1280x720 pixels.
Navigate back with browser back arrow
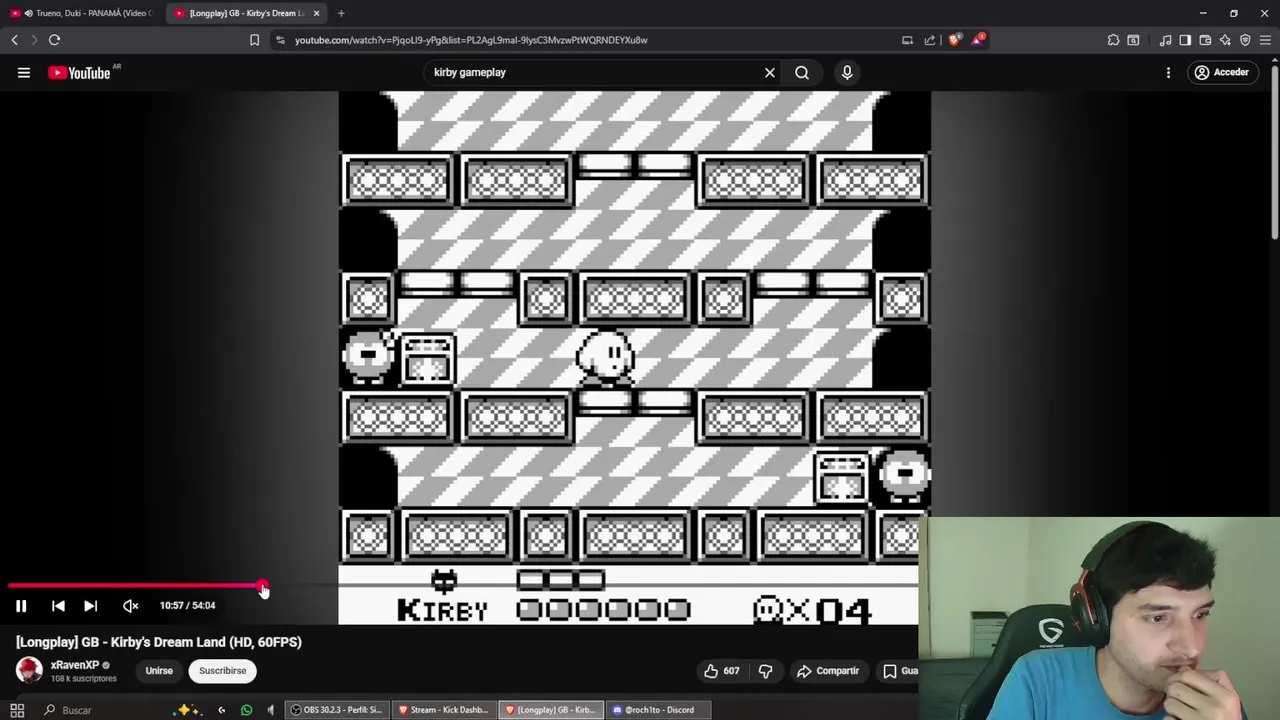point(14,40)
